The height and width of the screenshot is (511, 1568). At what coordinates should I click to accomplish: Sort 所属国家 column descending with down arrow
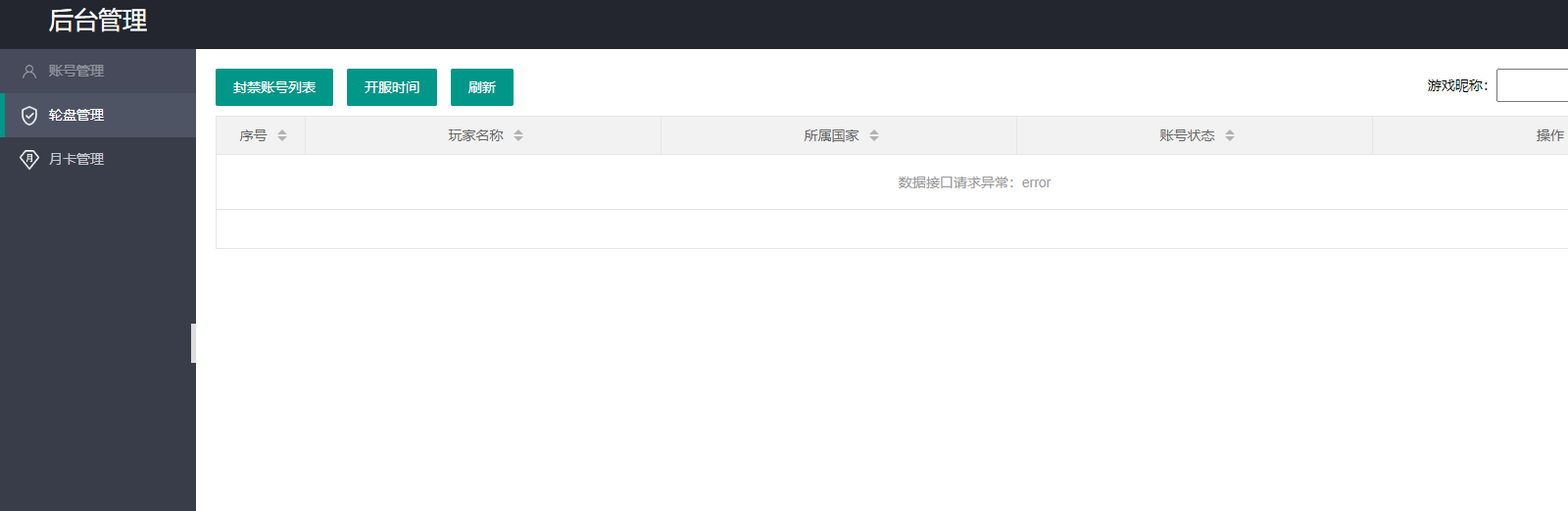874,139
